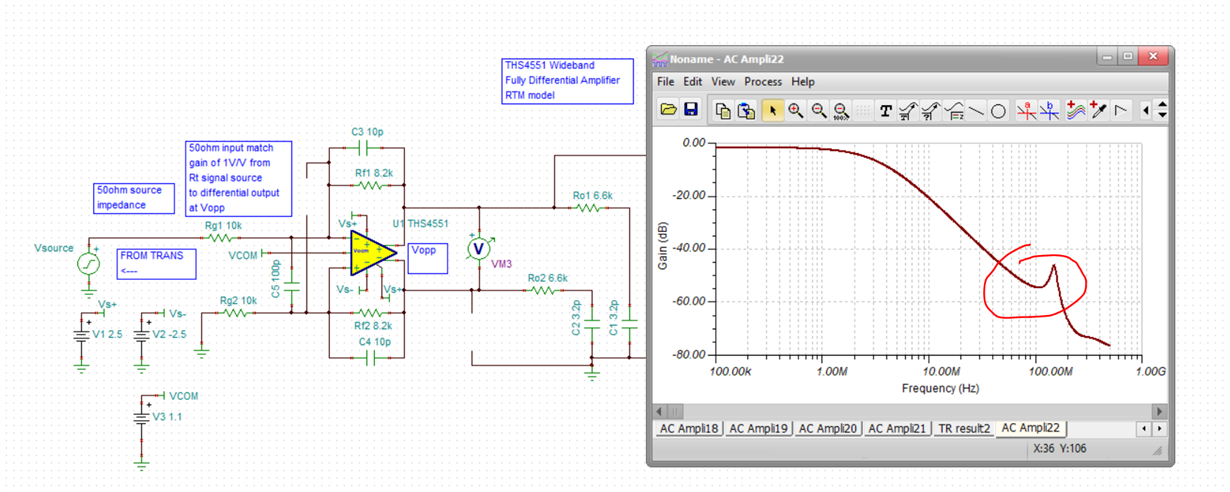
Task: Minimize the AC Ampli22 window
Action: (1106, 57)
